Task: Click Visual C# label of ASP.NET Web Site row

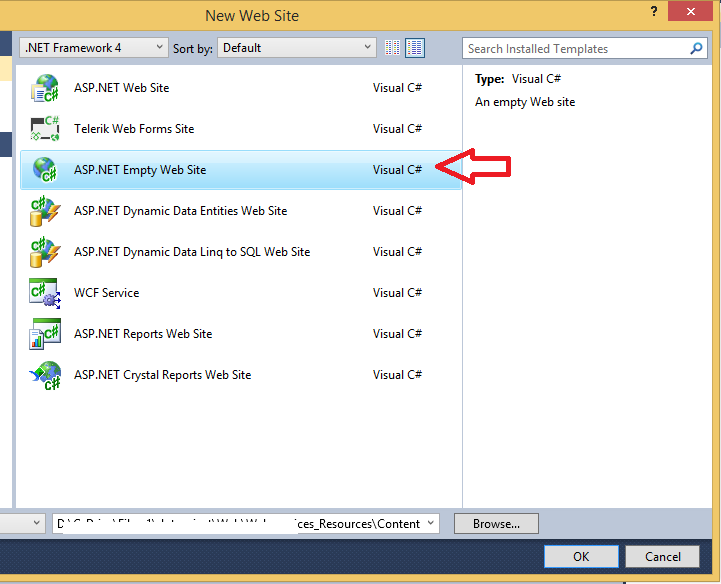Action: point(397,88)
